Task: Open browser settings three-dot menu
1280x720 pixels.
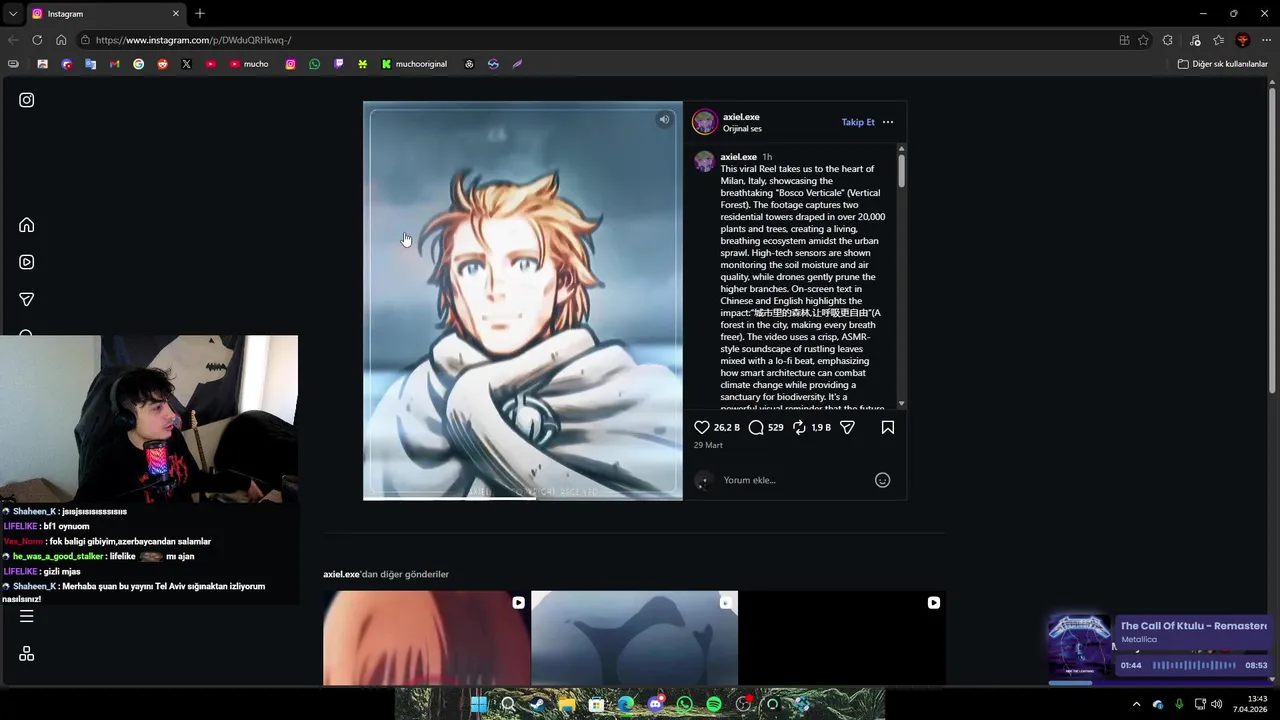Action: (1266, 40)
